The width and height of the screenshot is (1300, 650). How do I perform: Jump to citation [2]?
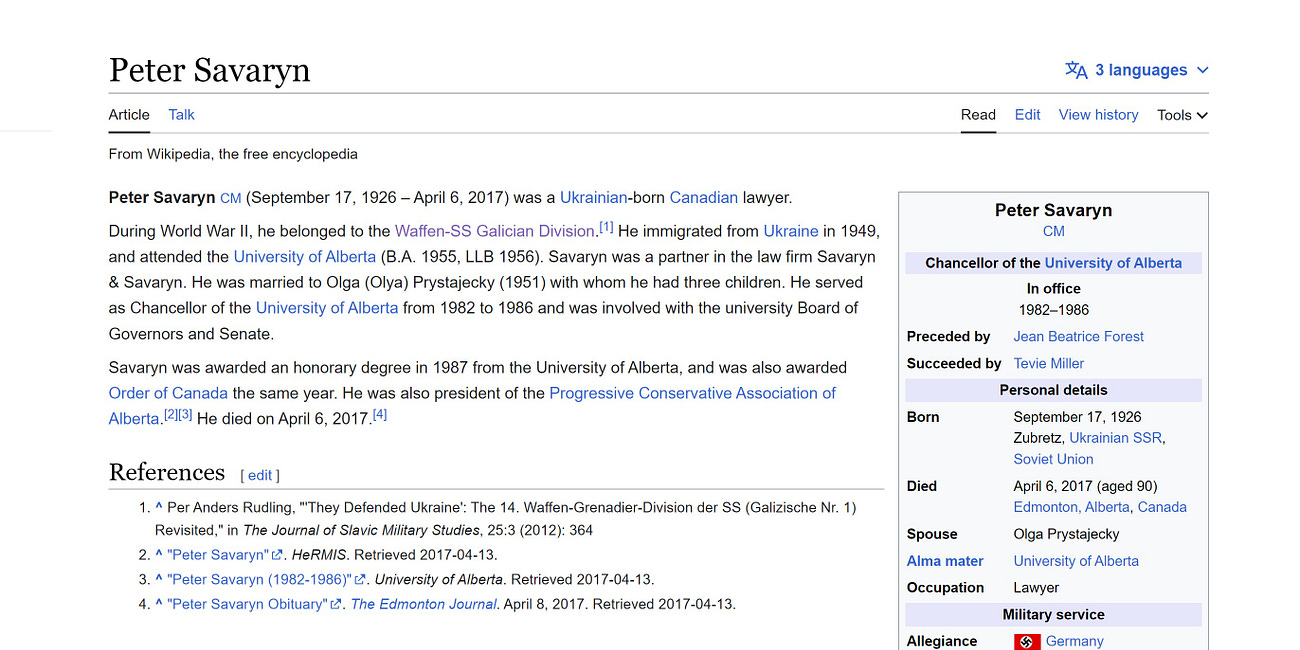pos(171,415)
